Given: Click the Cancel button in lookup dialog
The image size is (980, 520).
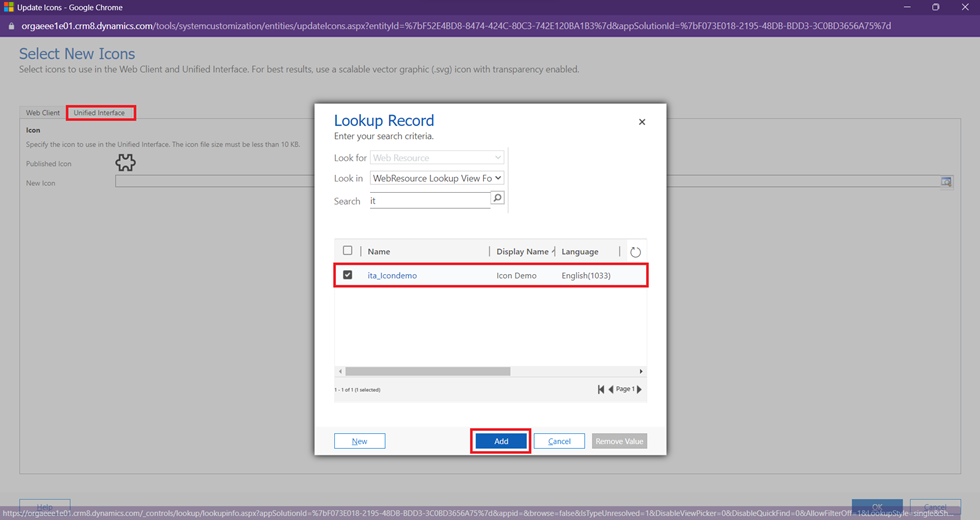Looking at the screenshot, I should click(x=559, y=441).
